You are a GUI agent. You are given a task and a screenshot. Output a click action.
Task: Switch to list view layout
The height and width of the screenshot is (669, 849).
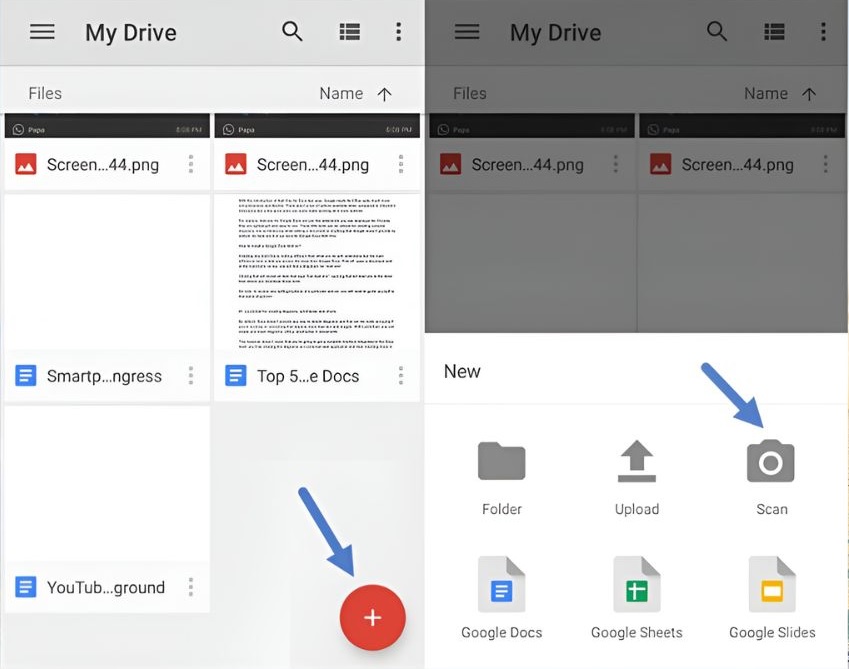349,31
